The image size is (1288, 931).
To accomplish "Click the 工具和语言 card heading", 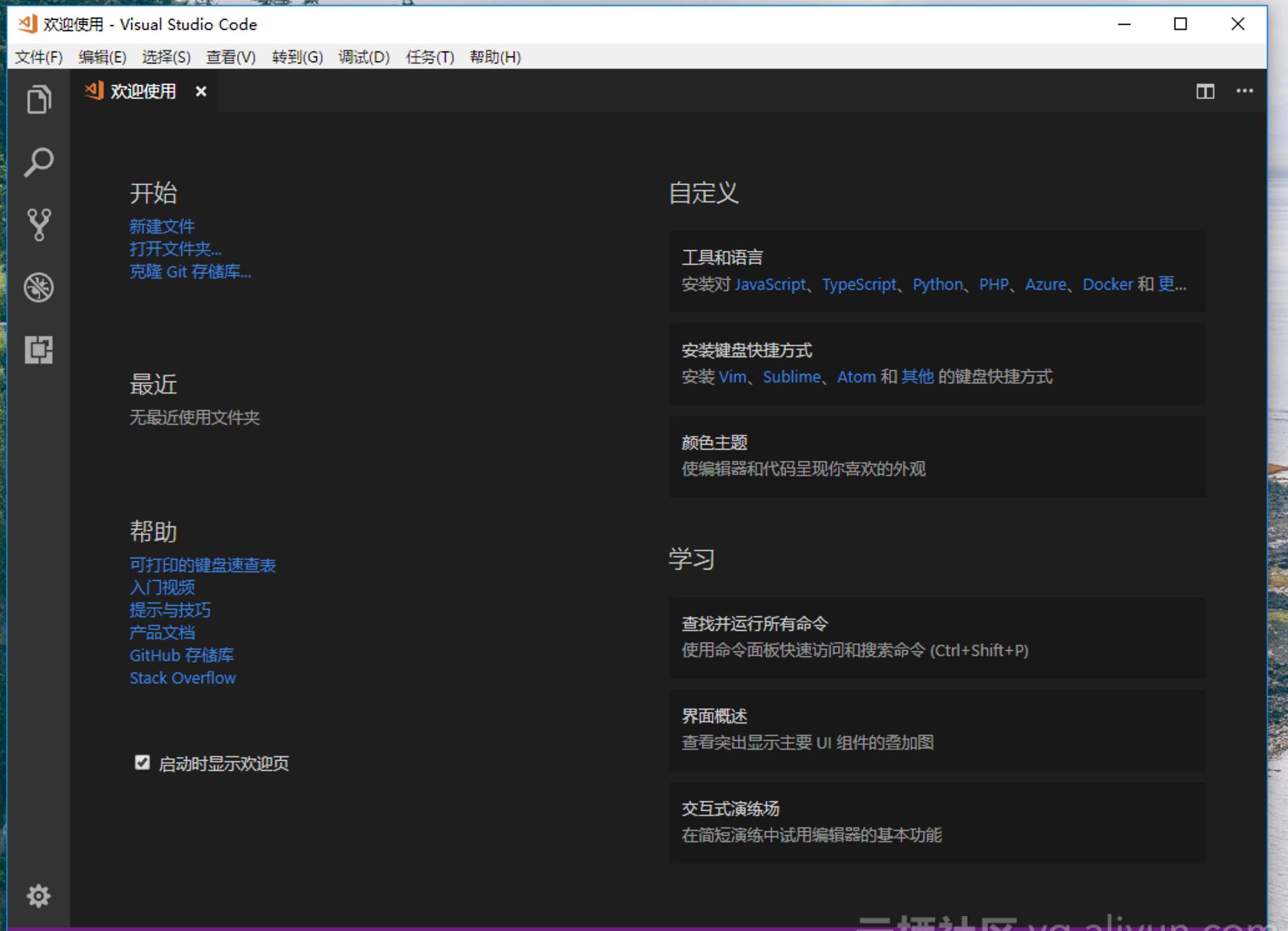I will coord(722,257).
